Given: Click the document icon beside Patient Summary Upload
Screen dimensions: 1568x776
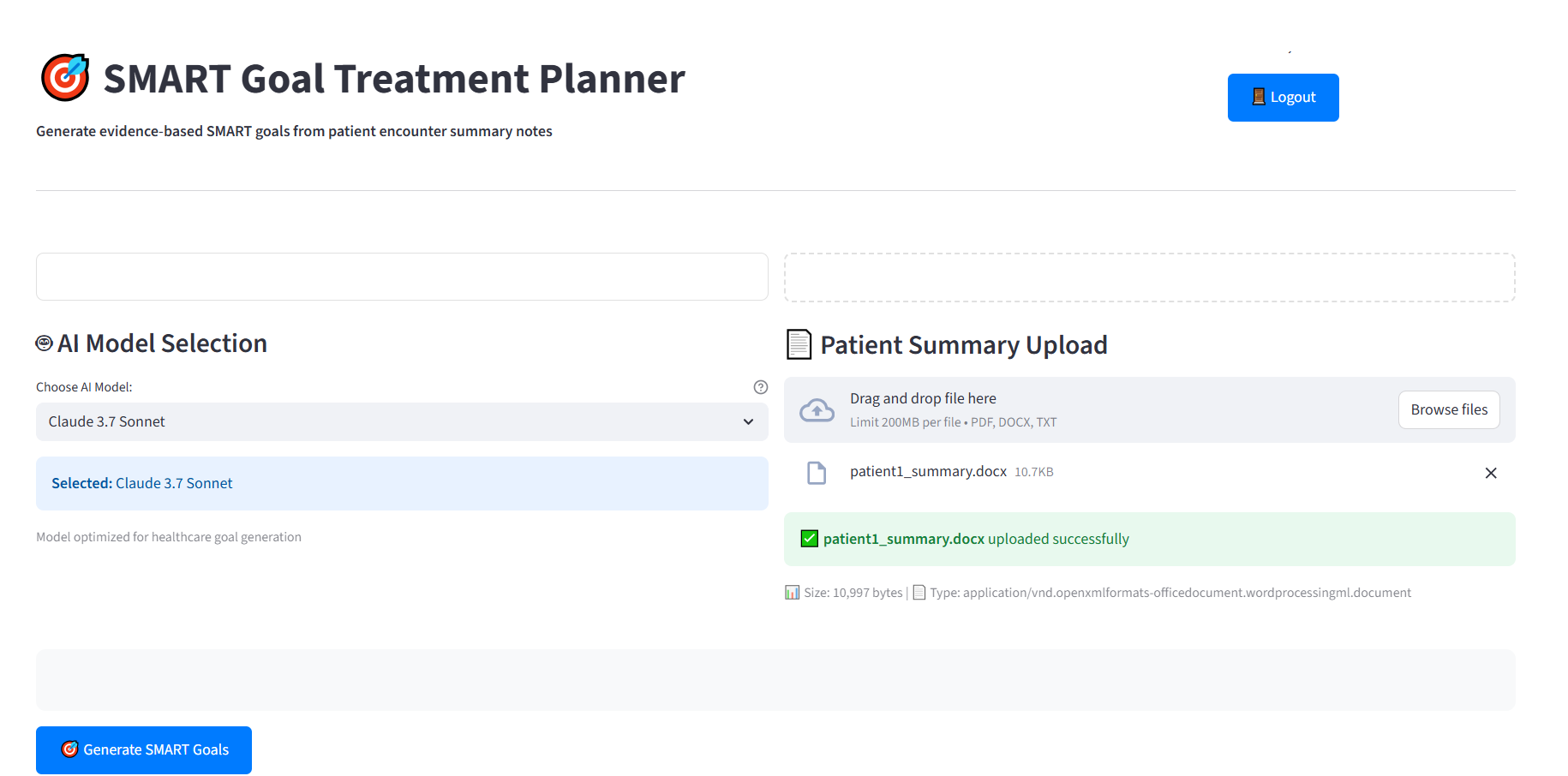Looking at the screenshot, I should [799, 344].
